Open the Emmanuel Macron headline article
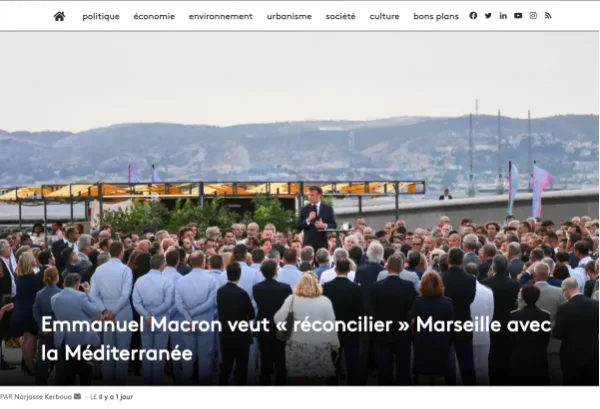 296,339
